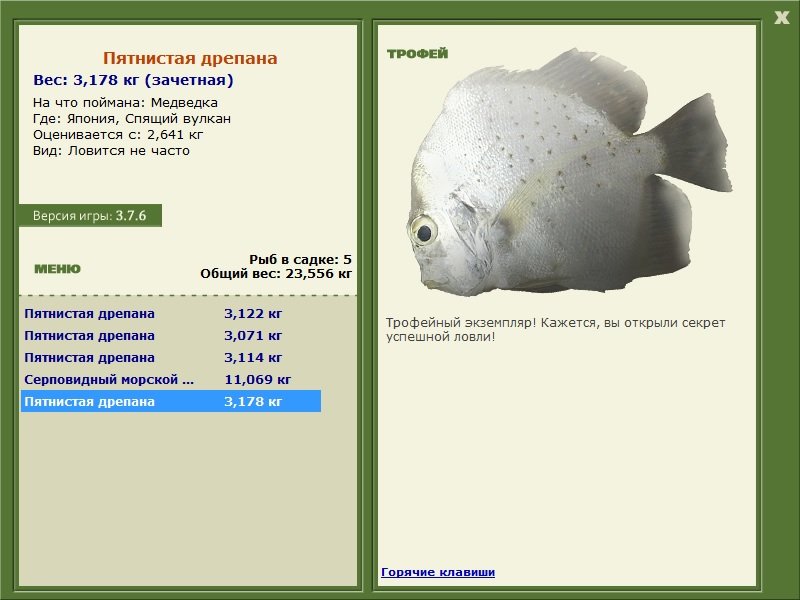Click the Общий вес: 23,556 кг total

point(276,273)
